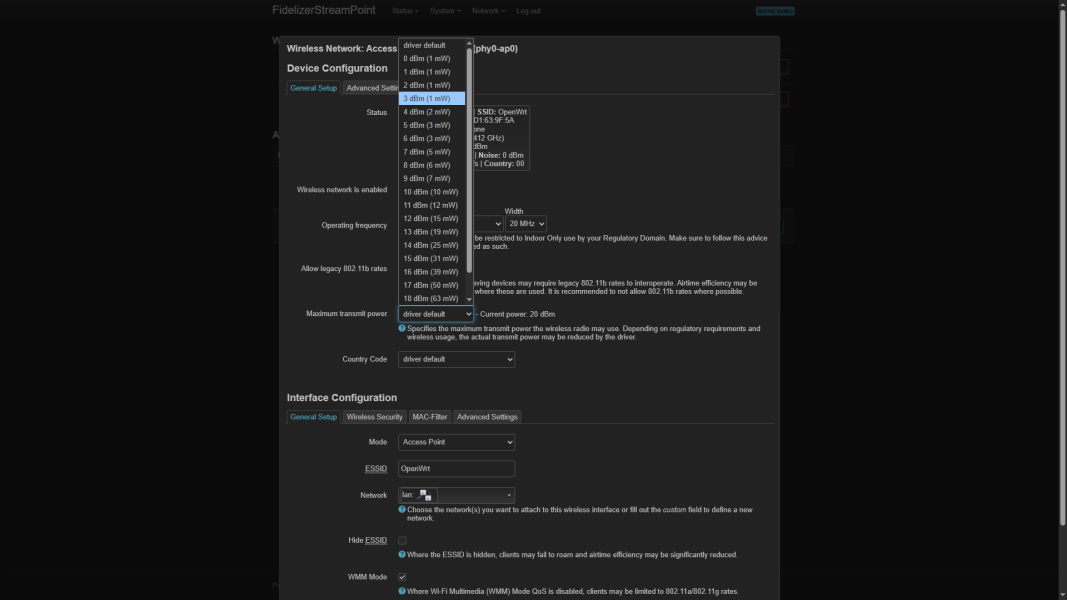Click help icon under WMM Mode

pyautogui.click(x=402, y=591)
